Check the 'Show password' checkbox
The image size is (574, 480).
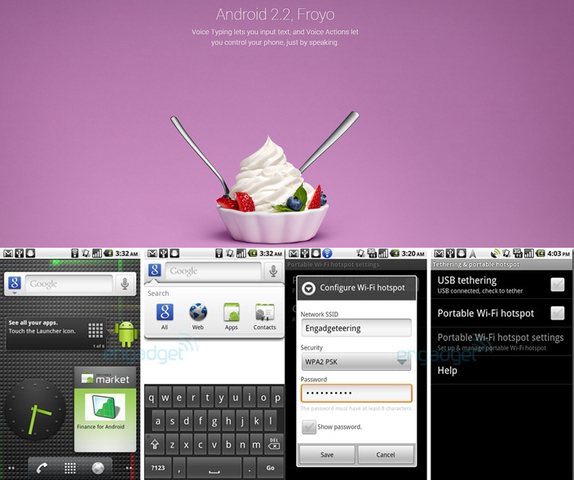click(309, 427)
